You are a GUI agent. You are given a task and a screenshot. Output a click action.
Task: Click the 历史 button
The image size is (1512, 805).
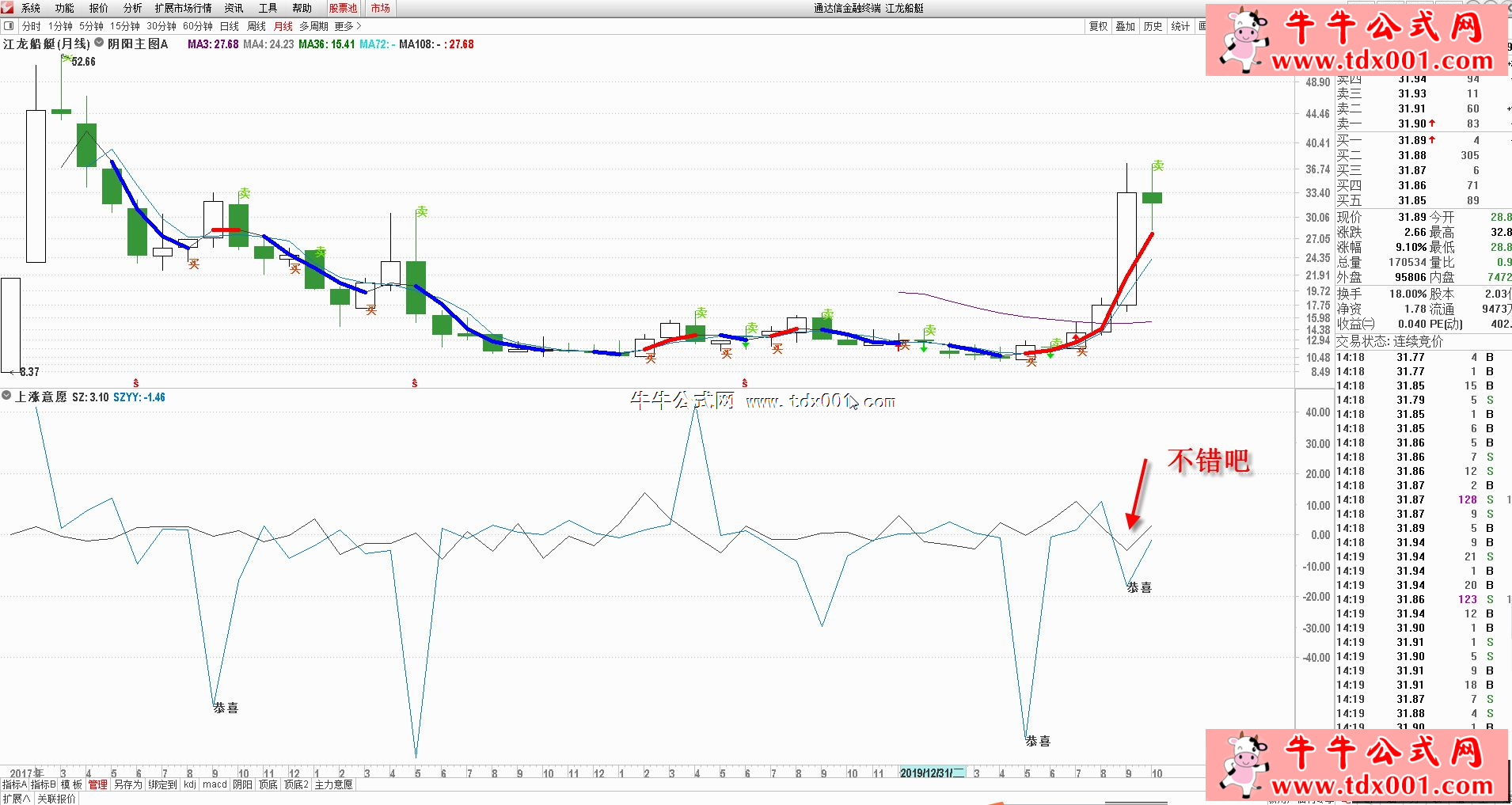(1153, 26)
